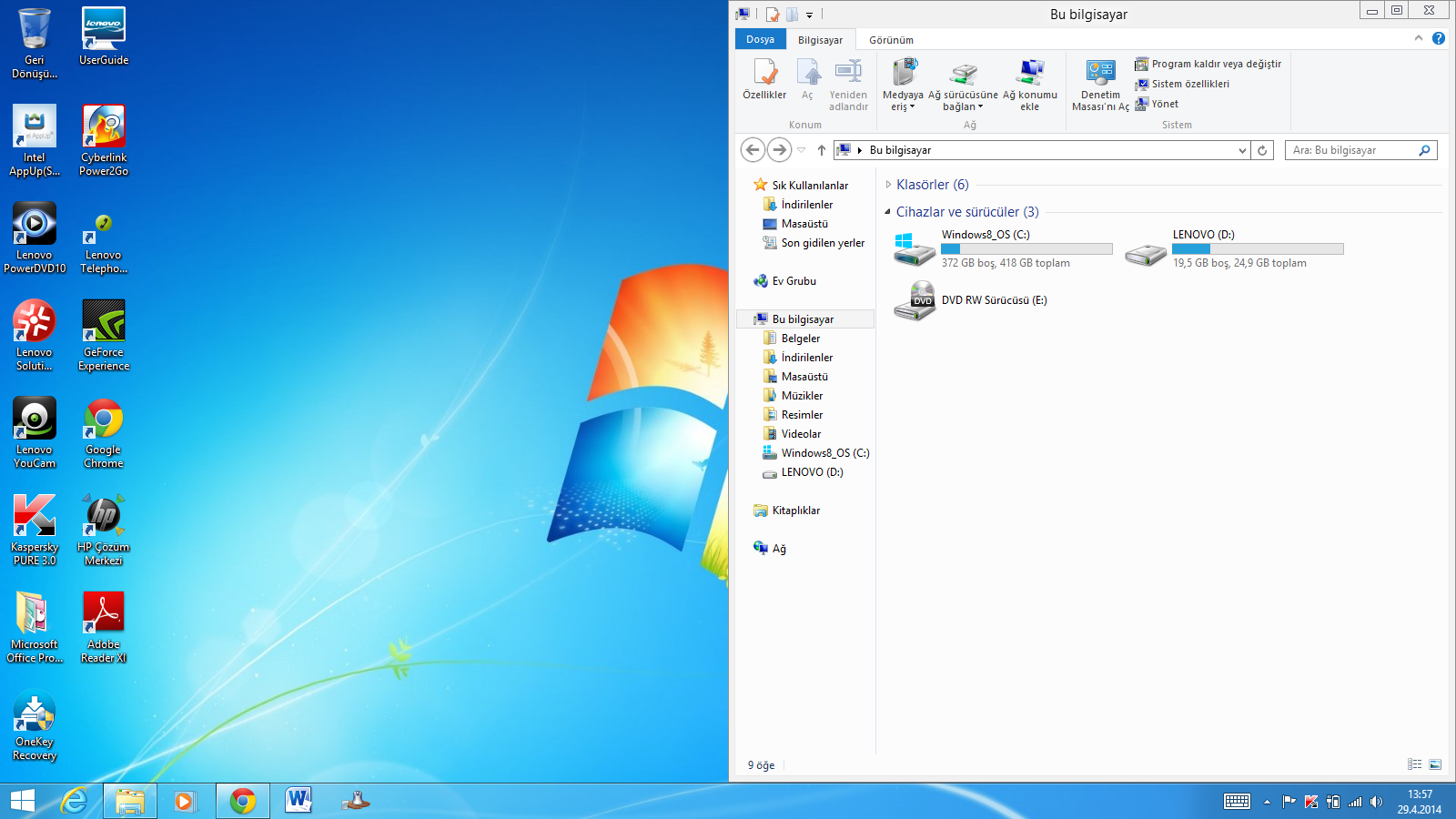
Task: Show hidden tray icons arrow
Action: [1267, 802]
